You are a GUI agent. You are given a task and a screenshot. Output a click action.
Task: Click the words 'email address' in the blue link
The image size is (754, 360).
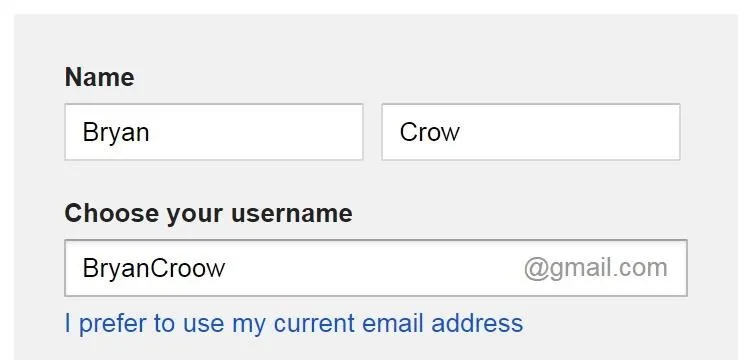442,323
